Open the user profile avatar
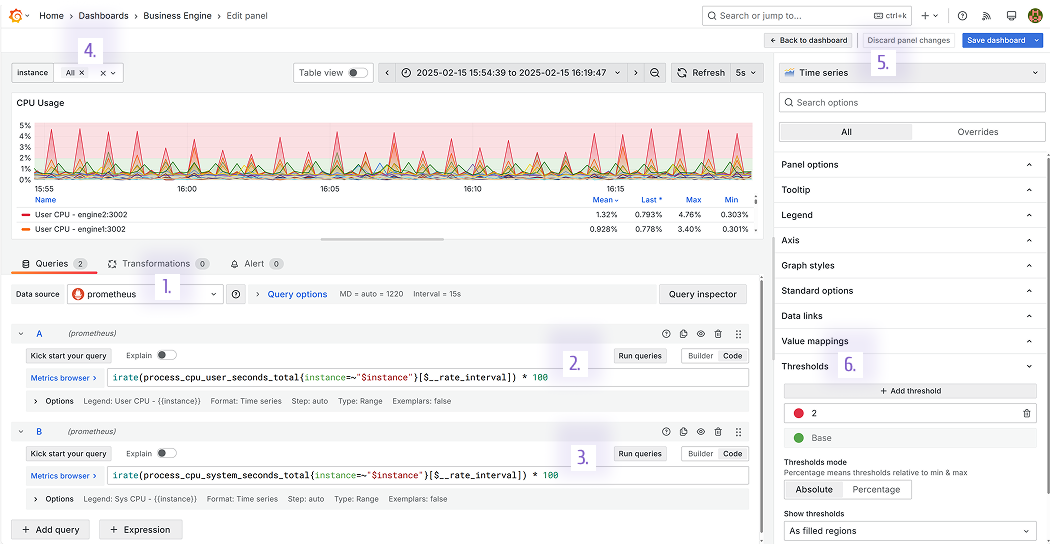 tap(1035, 15)
